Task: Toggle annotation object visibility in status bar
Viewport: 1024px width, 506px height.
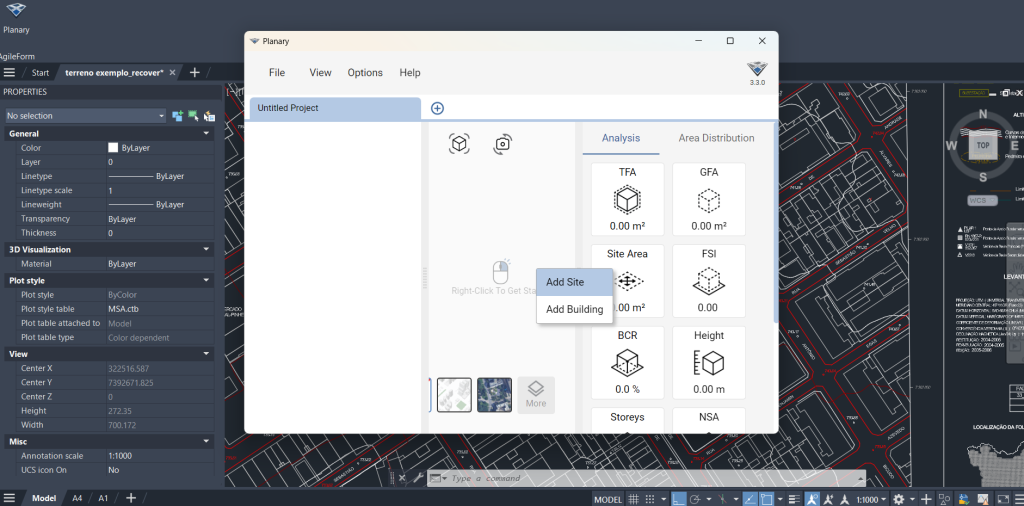Action: click(x=812, y=499)
